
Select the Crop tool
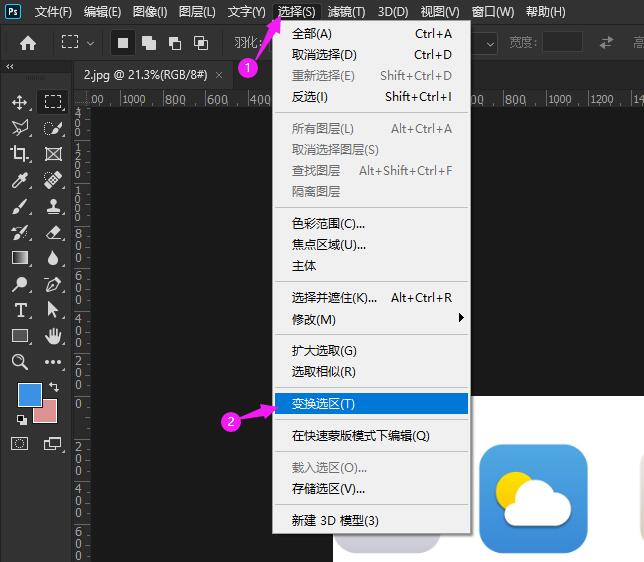[x=19, y=154]
